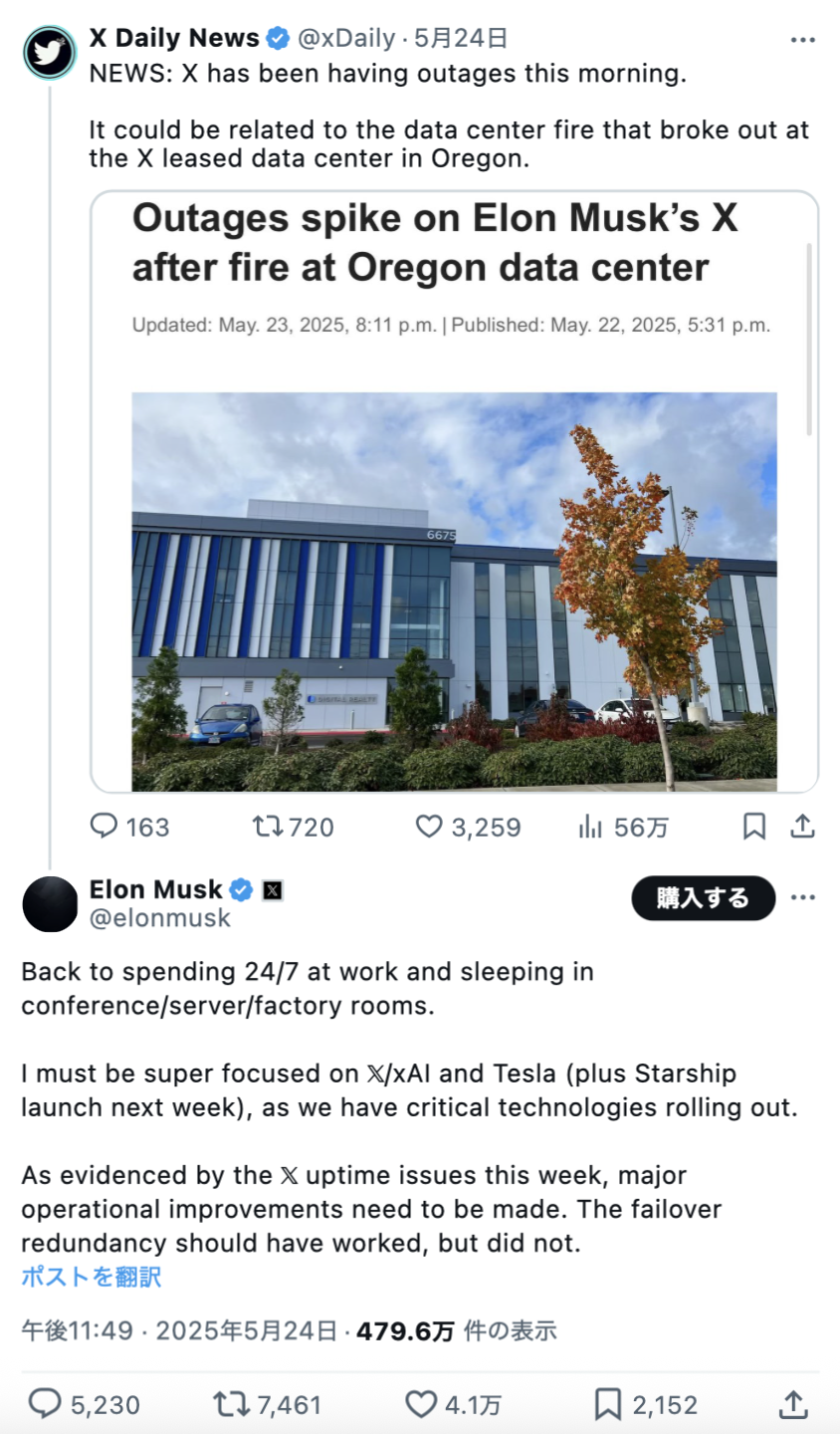Open replies on X Daily News post
This screenshot has width=840, height=1434.
pos(129,827)
